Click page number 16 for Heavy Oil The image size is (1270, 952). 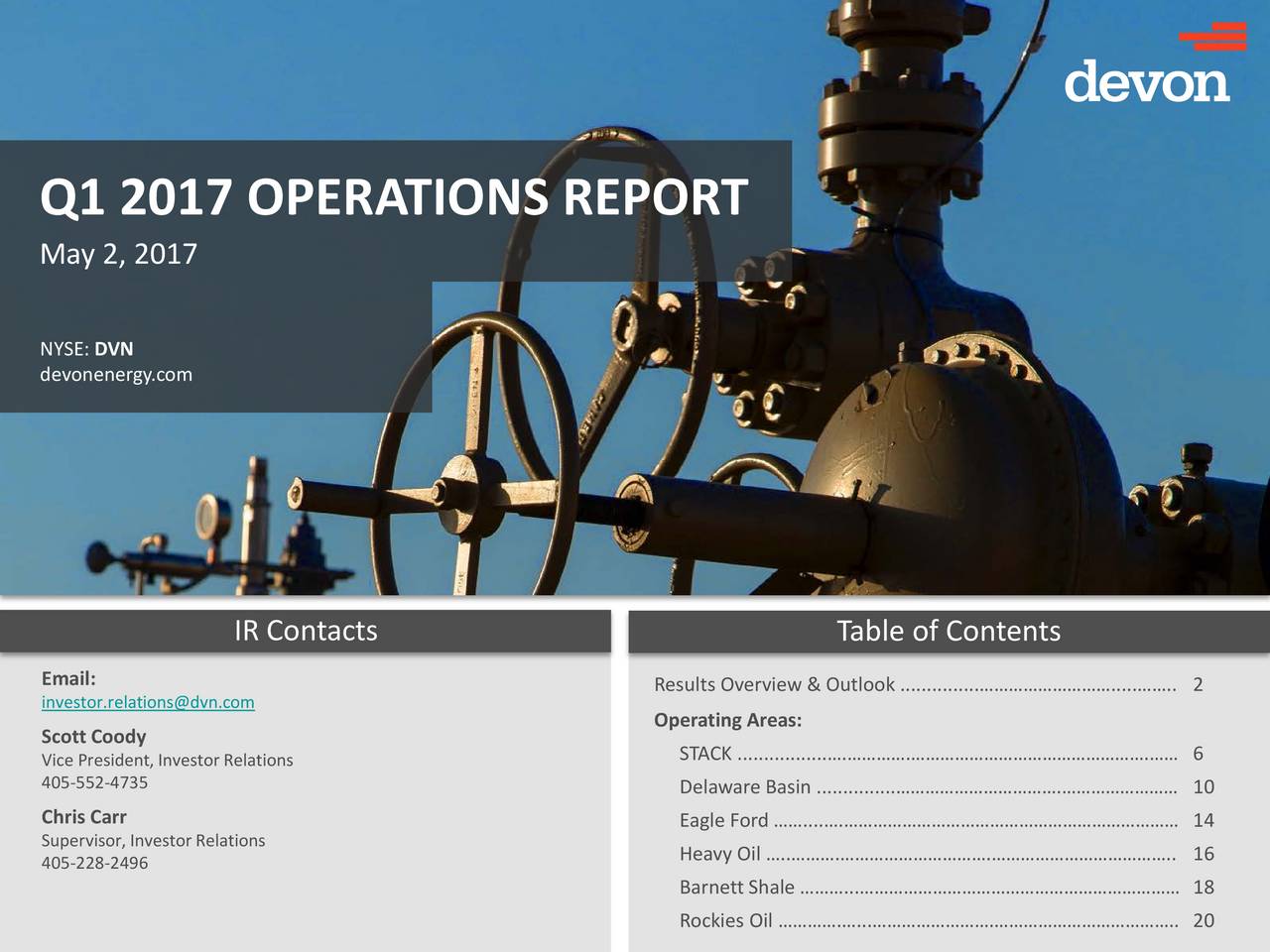tap(1204, 854)
